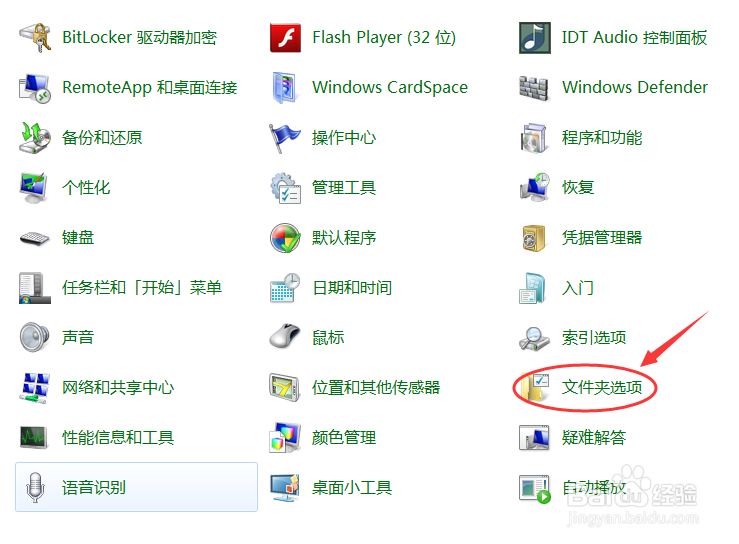Viewport: 739px width, 544px height.
Task: Open the 疑难解答 troubleshooting icon
Action: pos(534,437)
